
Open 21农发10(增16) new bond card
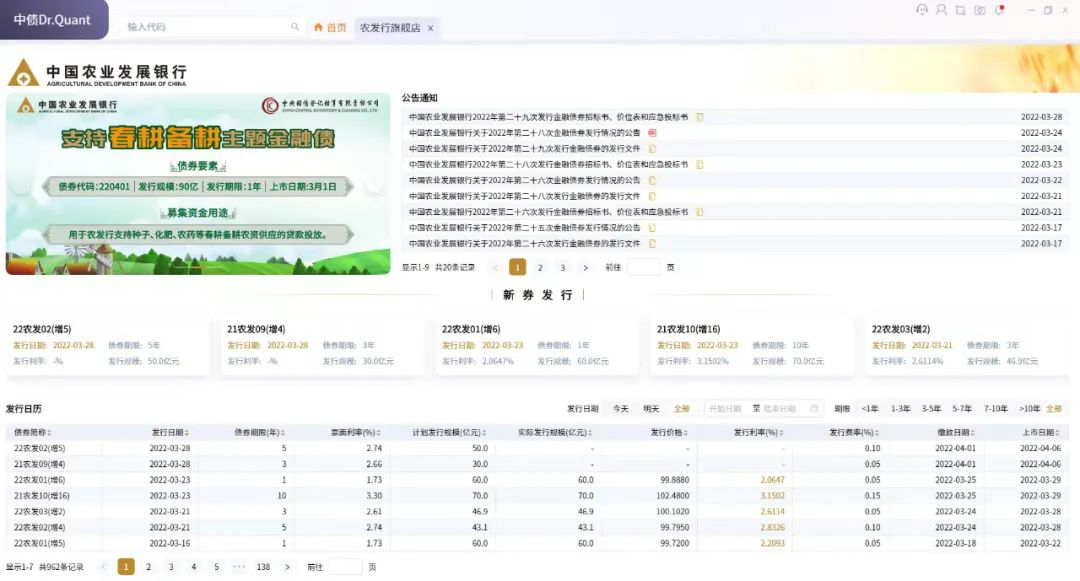tap(751, 346)
